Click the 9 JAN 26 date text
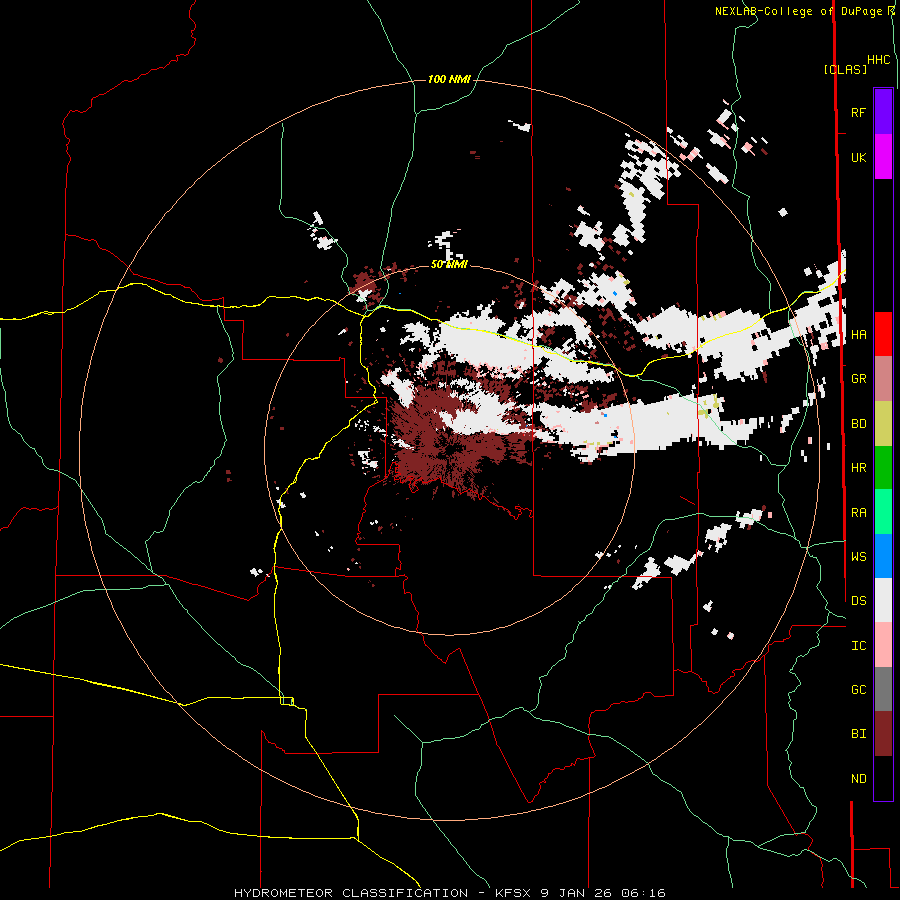The width and height of the screenshot is (900, 900). point(577,893)
